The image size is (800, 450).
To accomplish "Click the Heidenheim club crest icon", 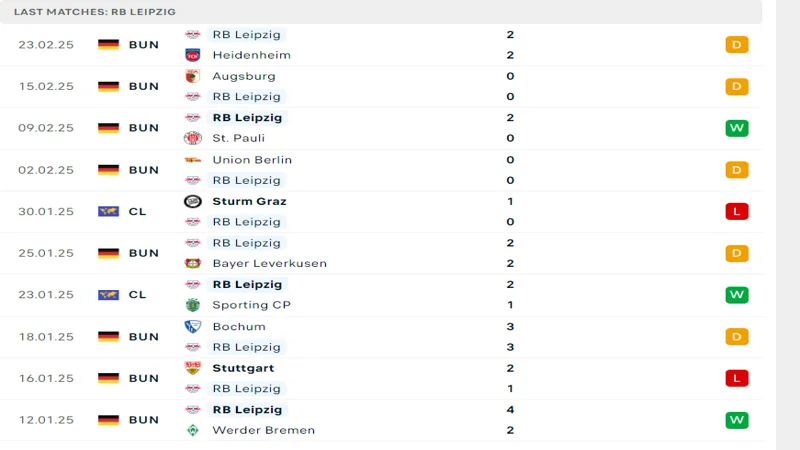I will coord(193,55).
